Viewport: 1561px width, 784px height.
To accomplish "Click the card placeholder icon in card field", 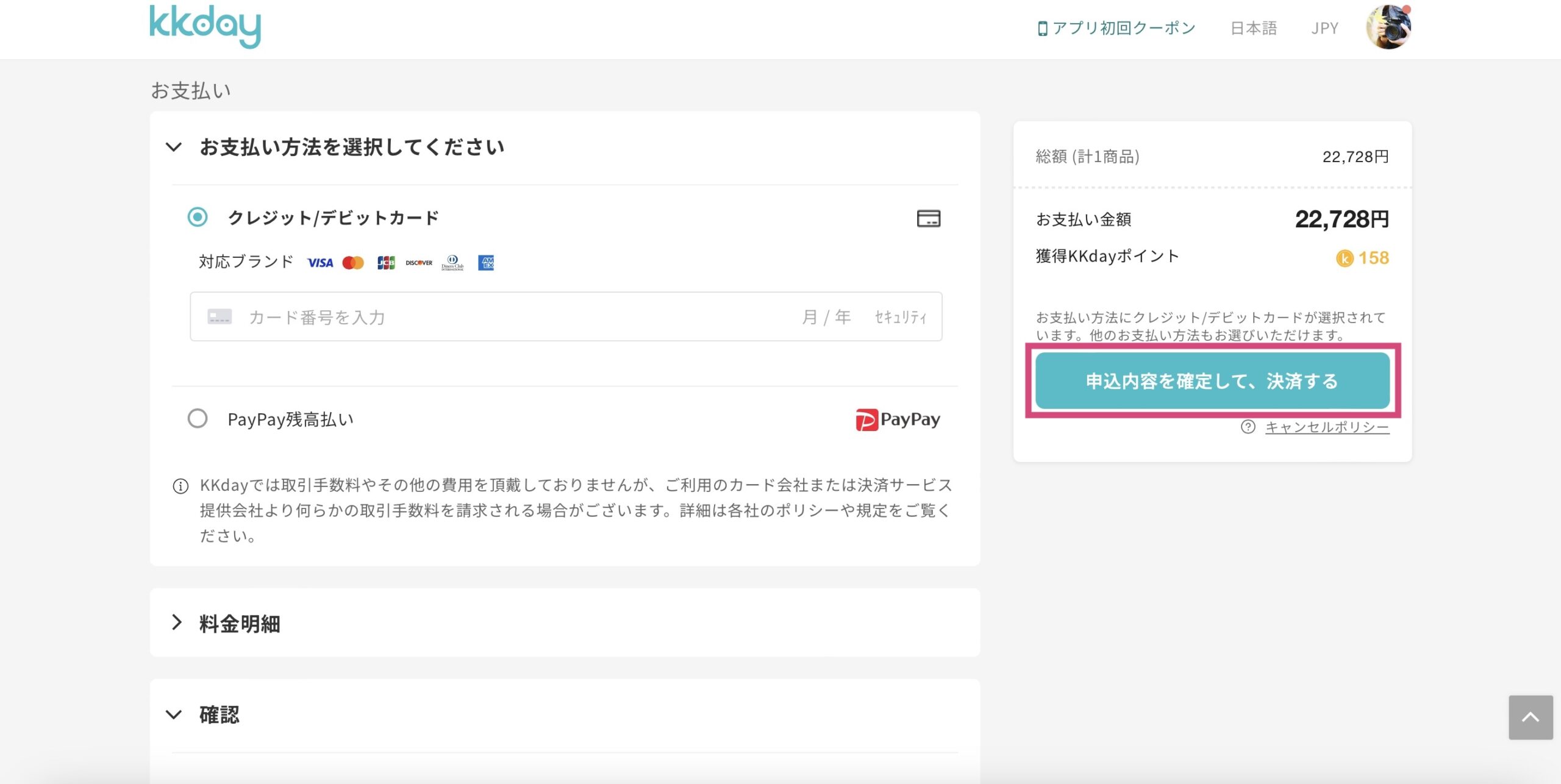I will [220, 316].
